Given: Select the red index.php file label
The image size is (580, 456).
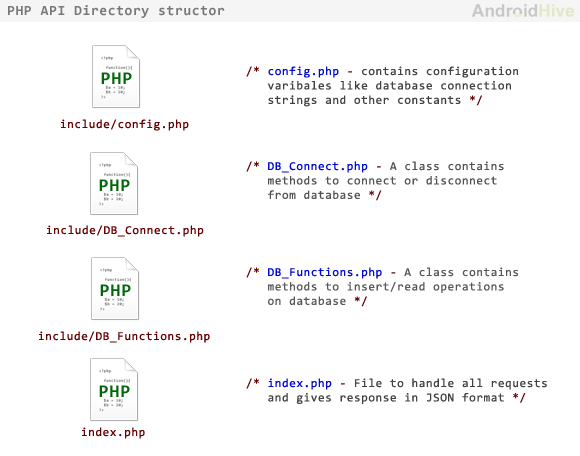Looking at the screenshot, I should point(113,432).
